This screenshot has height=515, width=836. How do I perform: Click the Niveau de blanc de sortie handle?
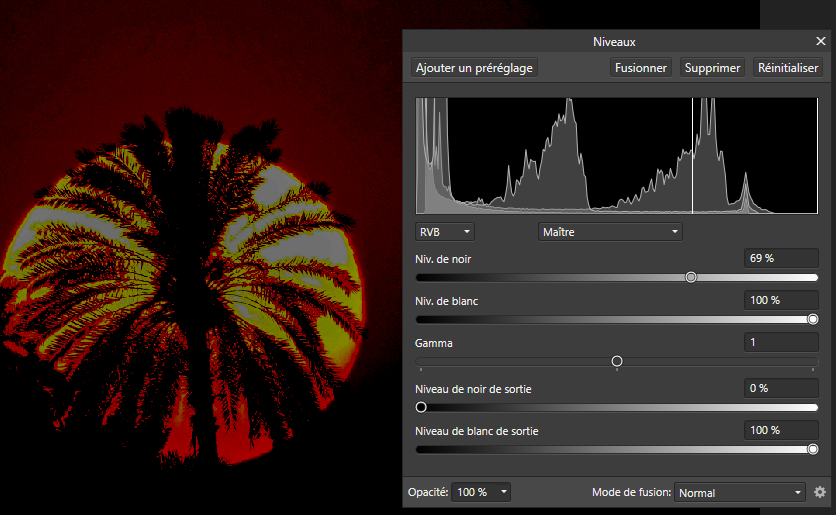pos(813,449)
